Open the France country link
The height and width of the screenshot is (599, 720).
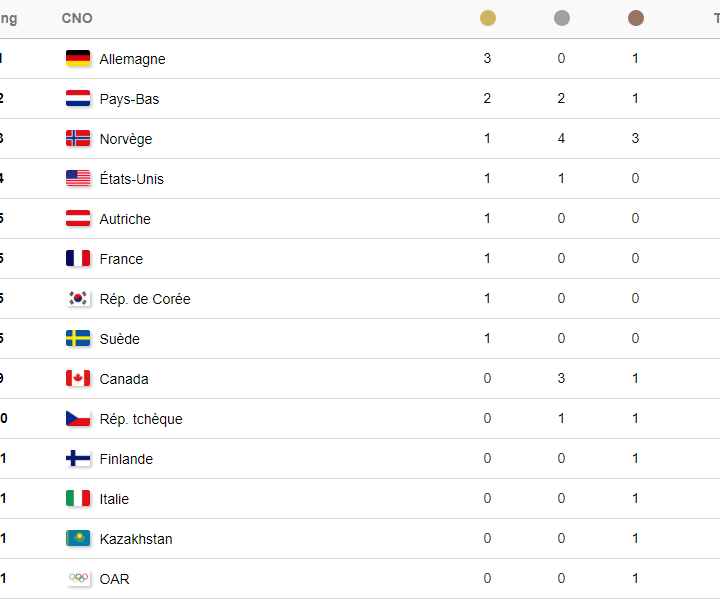[121, 259]
